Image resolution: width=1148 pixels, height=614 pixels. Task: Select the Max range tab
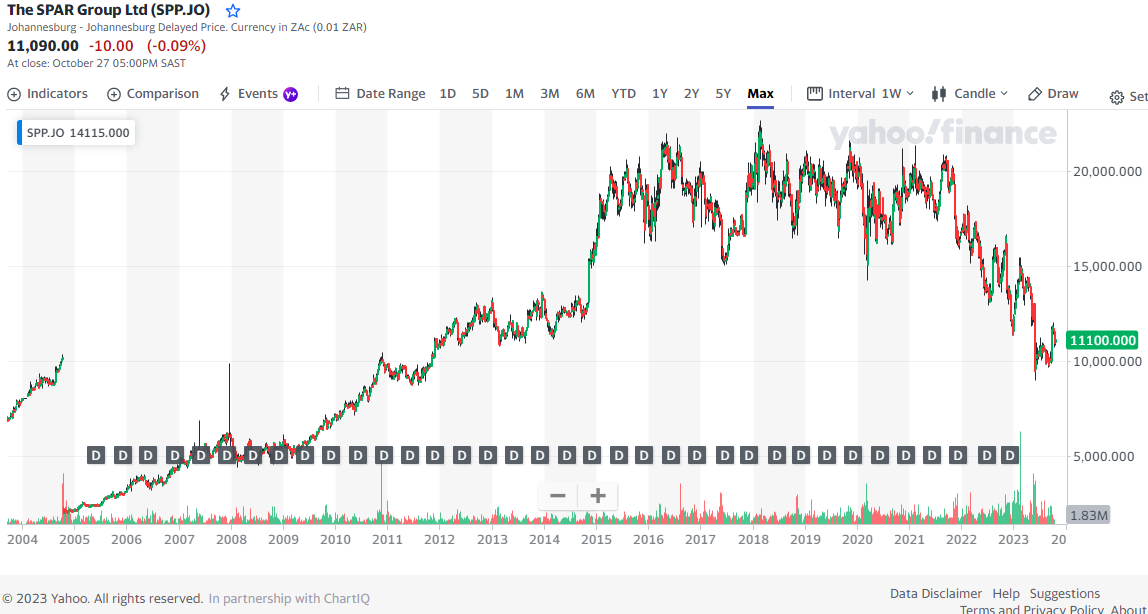[x=761, y=94]
